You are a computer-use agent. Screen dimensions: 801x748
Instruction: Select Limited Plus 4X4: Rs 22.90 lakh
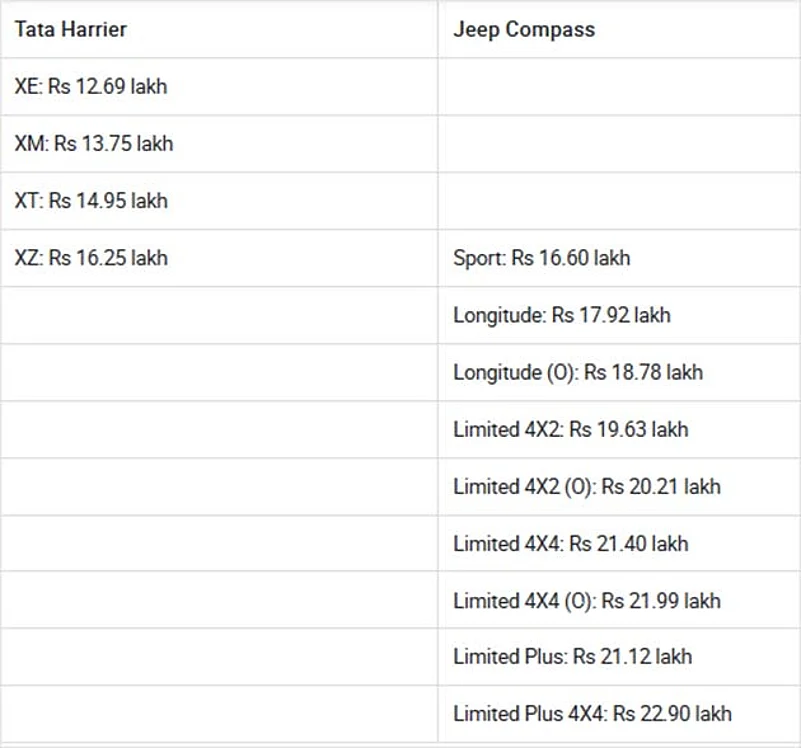point(592,714)
